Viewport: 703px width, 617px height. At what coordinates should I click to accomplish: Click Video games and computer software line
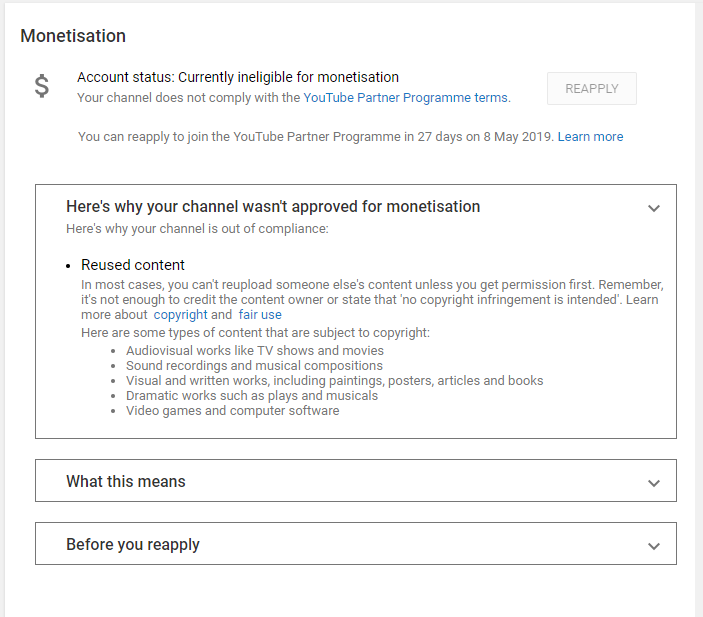232,411
